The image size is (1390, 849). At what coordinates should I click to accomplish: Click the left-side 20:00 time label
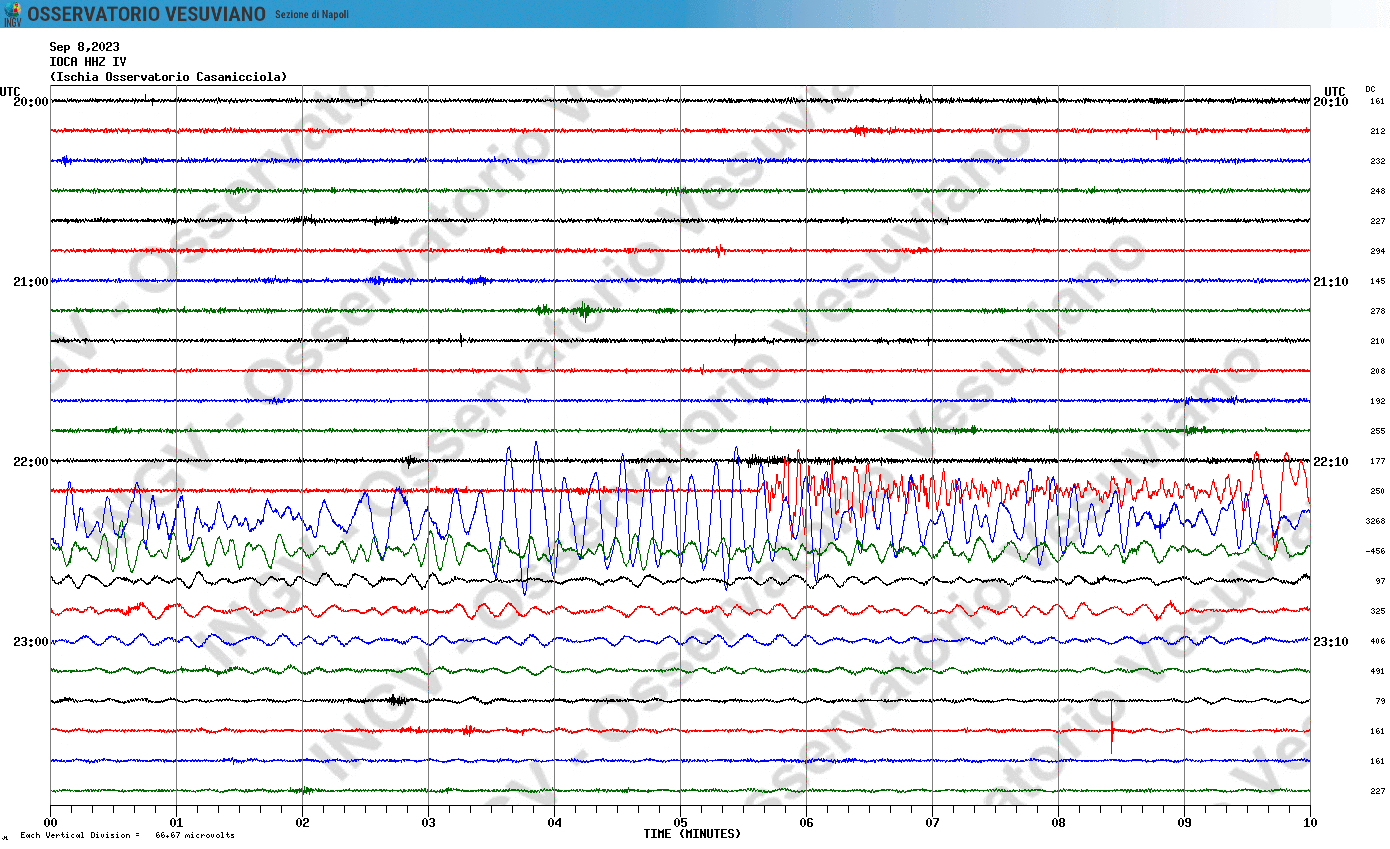(30, 102)
